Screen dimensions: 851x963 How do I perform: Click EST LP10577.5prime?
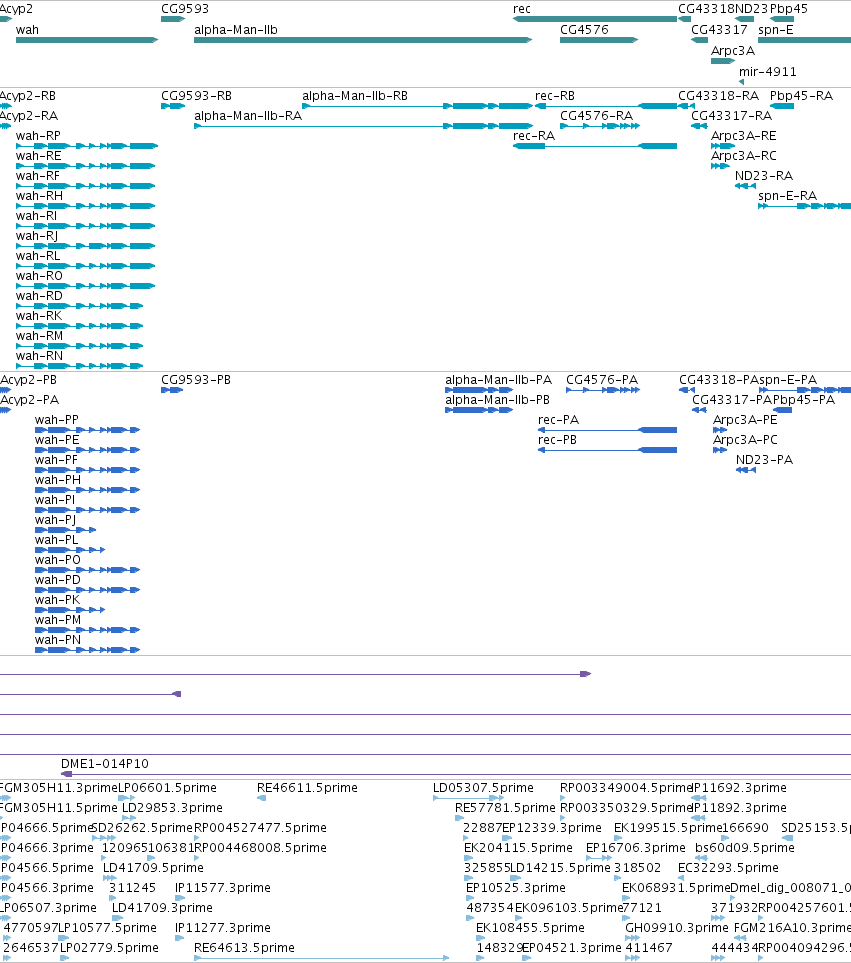(64, 938)
